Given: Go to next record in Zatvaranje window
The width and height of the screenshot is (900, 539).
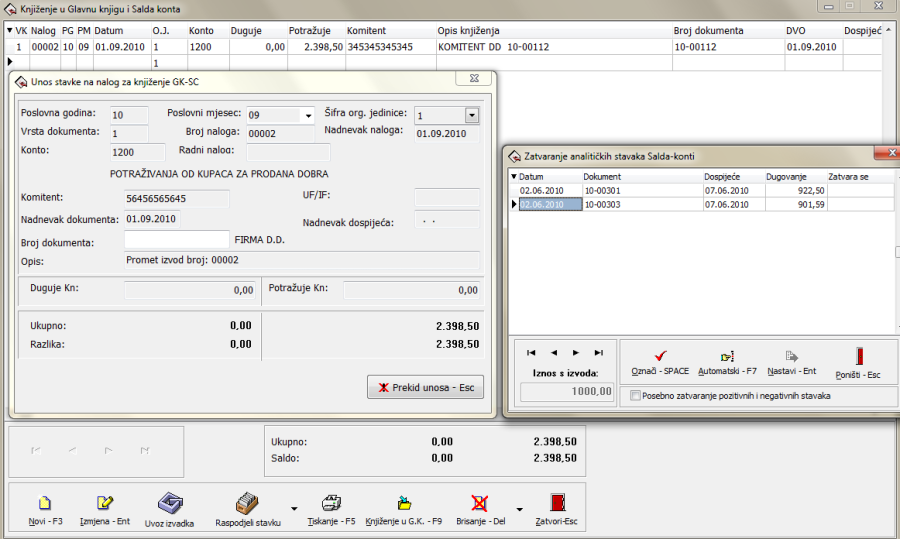Looking at the screenshot, I should [x=576, y=352].
